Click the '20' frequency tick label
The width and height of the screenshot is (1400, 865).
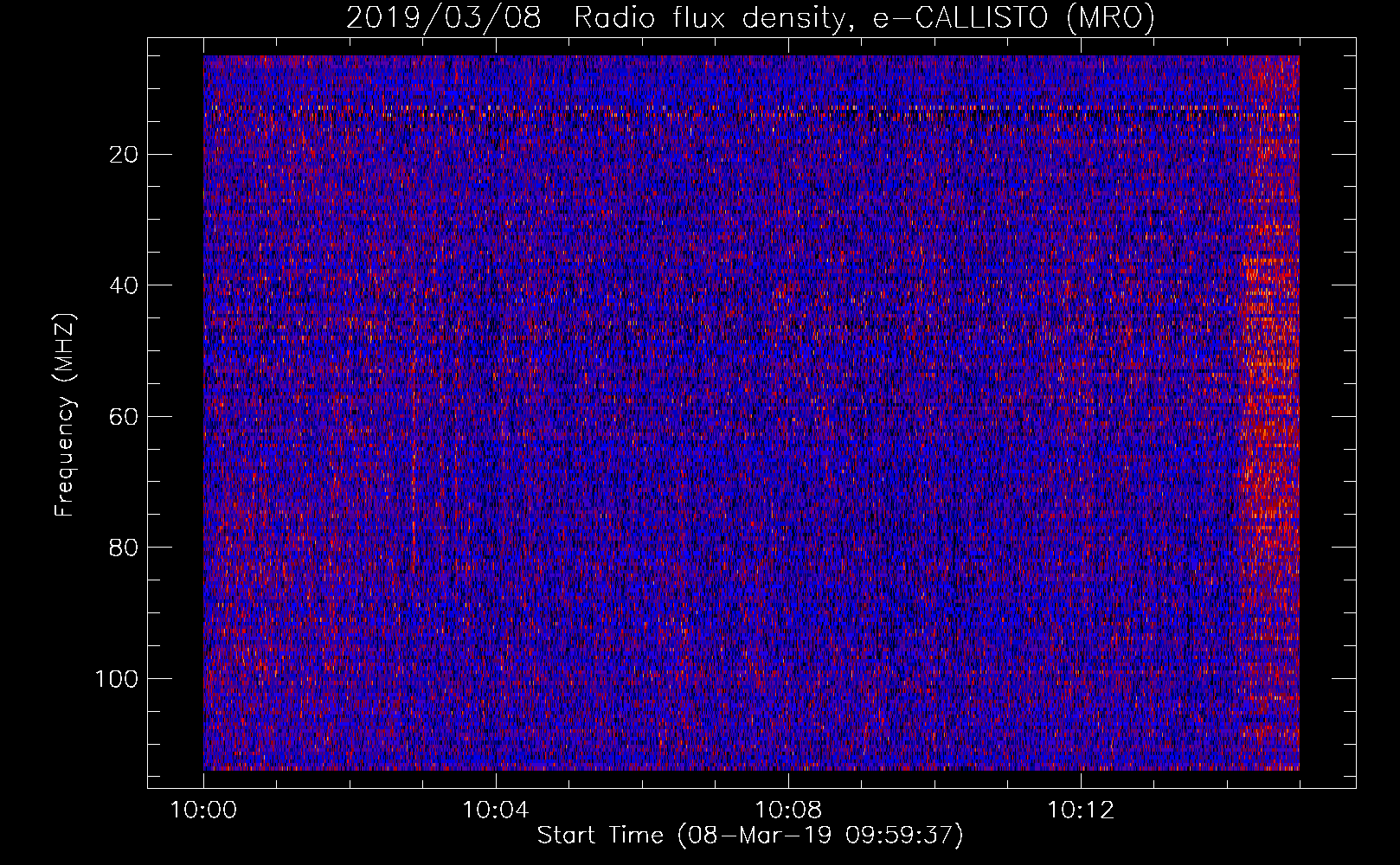[x=125, y=155]
